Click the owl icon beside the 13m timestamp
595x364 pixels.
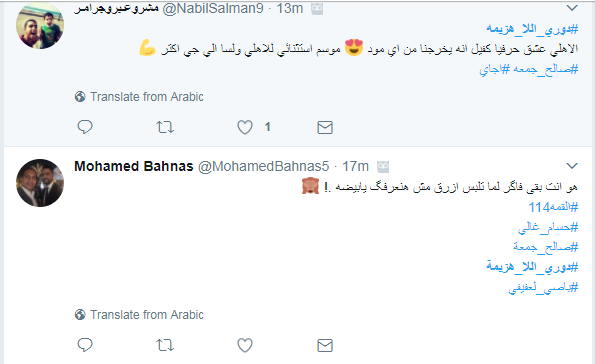click(x=317, y=9)
